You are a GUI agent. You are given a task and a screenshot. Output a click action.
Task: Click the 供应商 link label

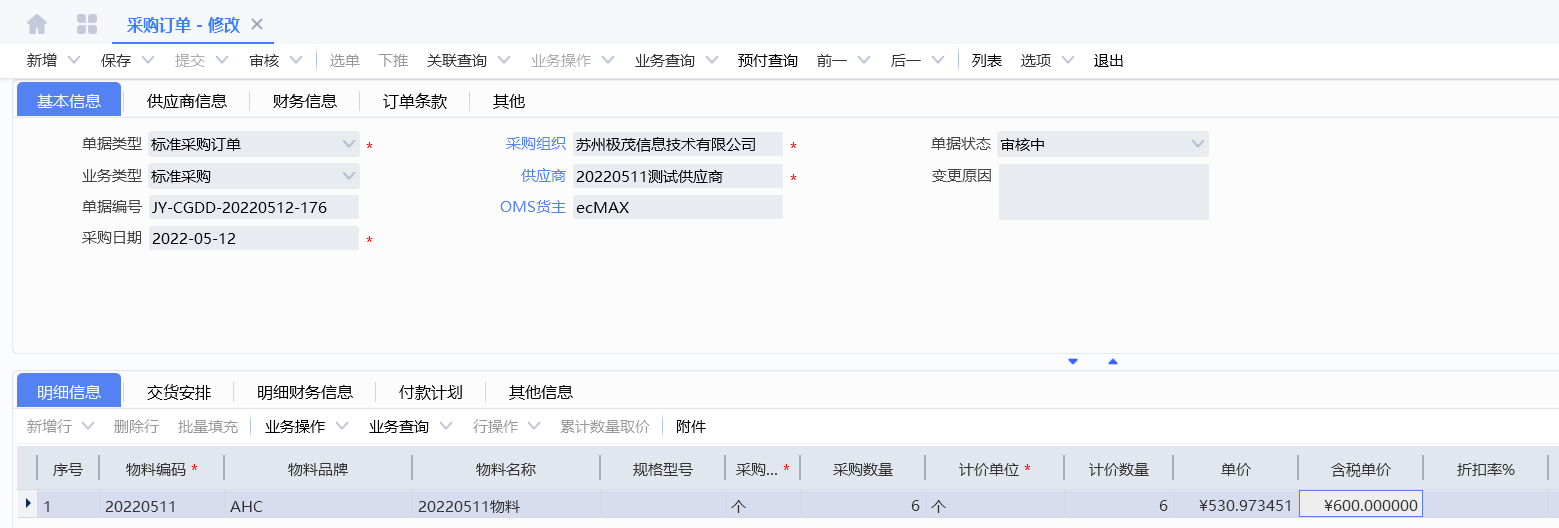(544, 176)
